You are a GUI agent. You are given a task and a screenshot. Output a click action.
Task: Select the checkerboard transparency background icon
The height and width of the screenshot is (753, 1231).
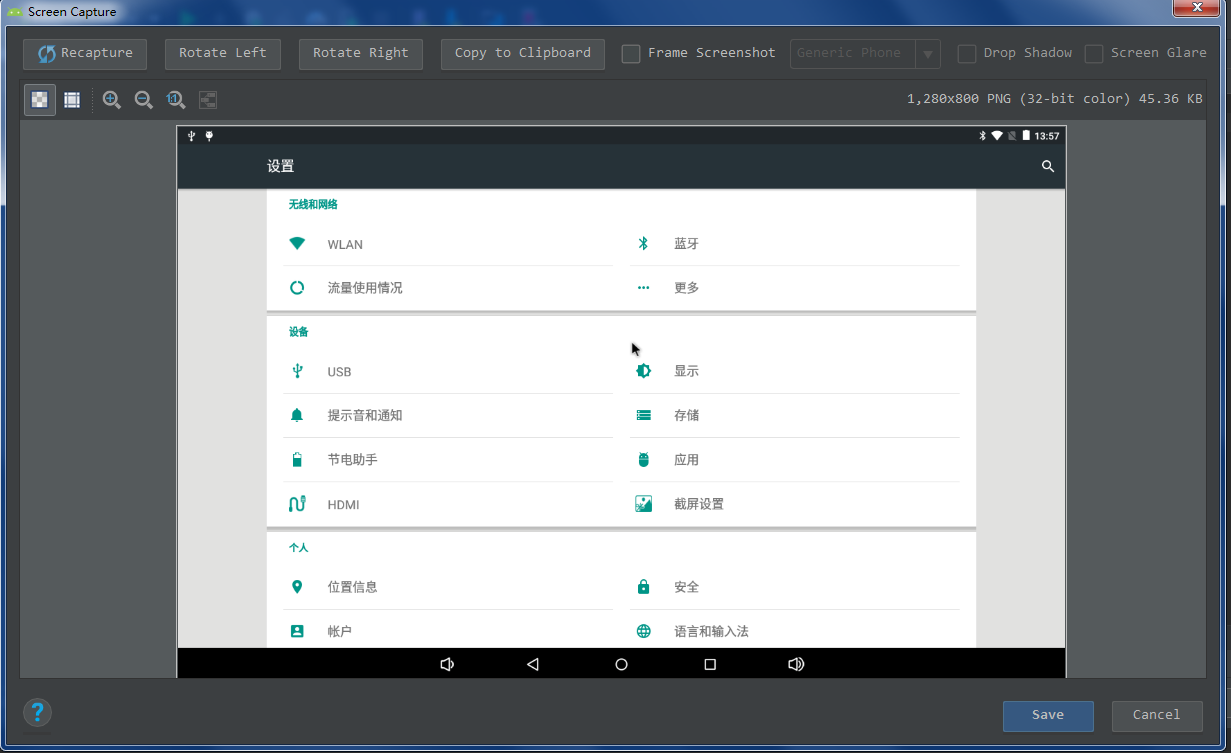tap(38, 99)
